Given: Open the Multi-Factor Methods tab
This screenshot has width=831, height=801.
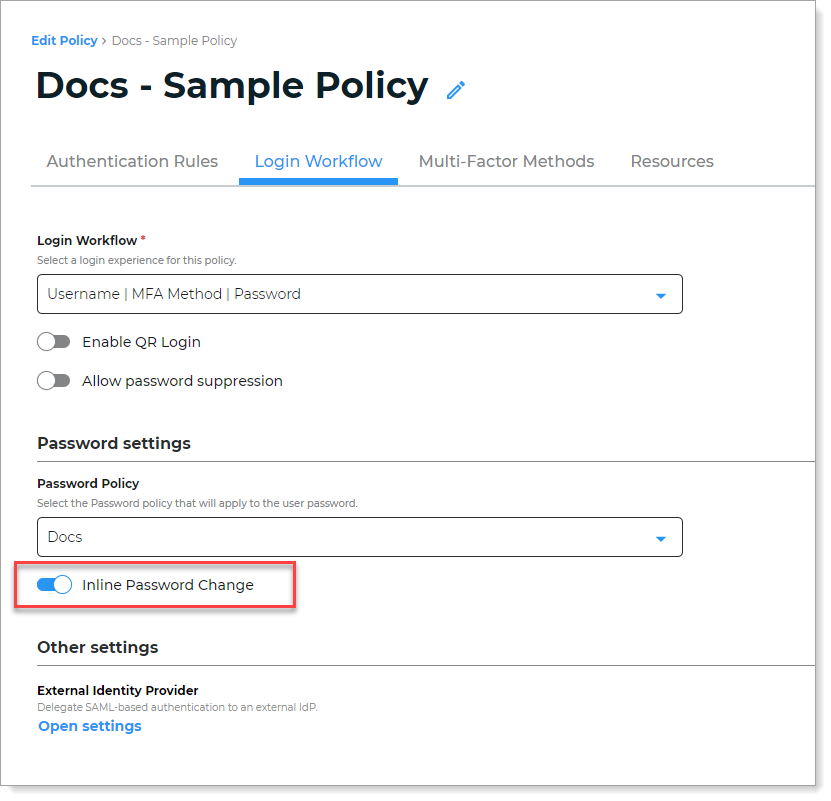Looking at the screenshot, I should coord(506,162).
